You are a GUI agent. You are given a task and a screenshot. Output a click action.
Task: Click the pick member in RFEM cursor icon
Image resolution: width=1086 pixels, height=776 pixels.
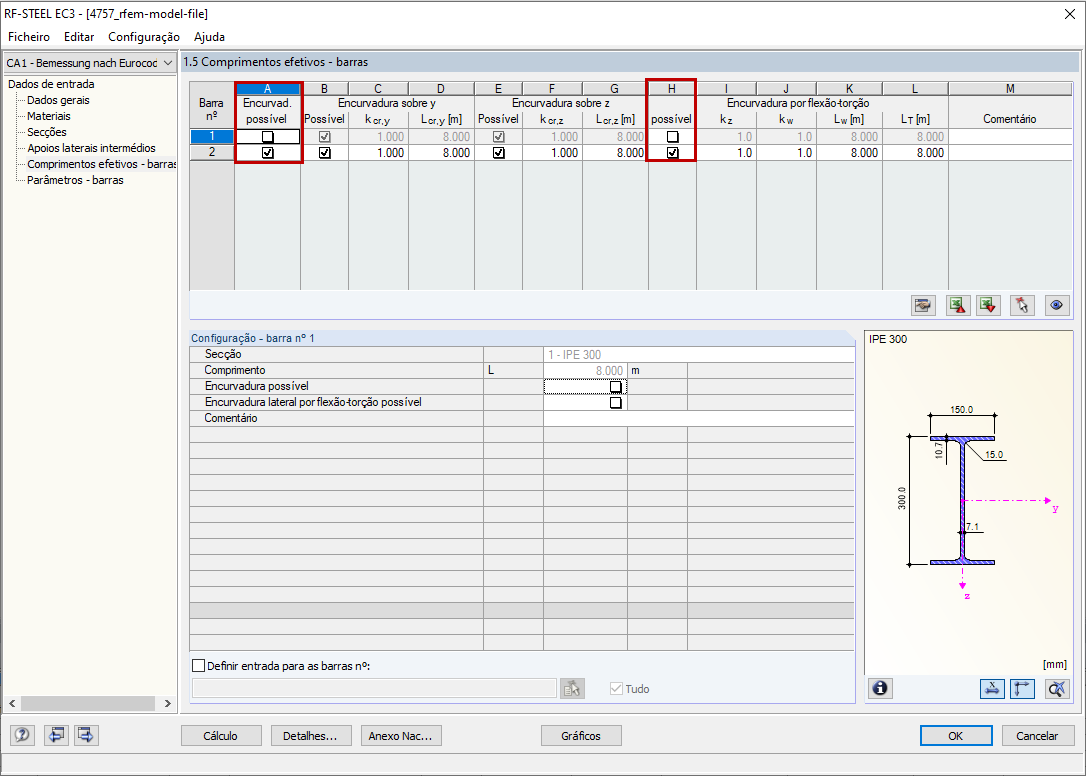pos(1022,306)
